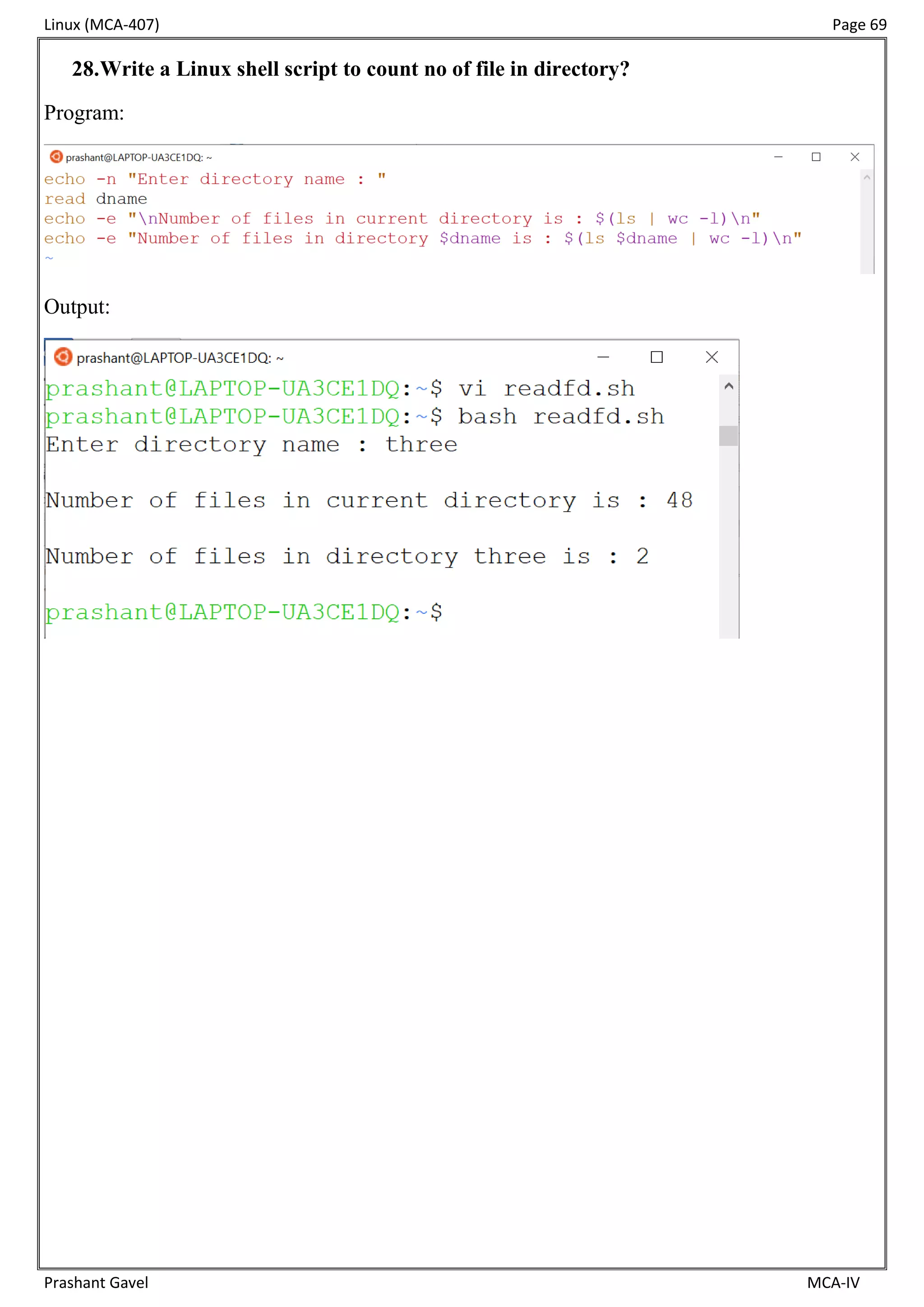Maximize the output terminal window
The height and width of the screenshot is (1307, 924).
pyautogui.click(x=656, y=357)
